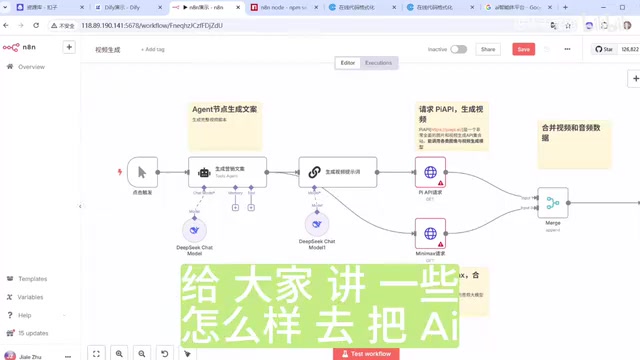Open the workflow history icon beside Save

point(547,49)
